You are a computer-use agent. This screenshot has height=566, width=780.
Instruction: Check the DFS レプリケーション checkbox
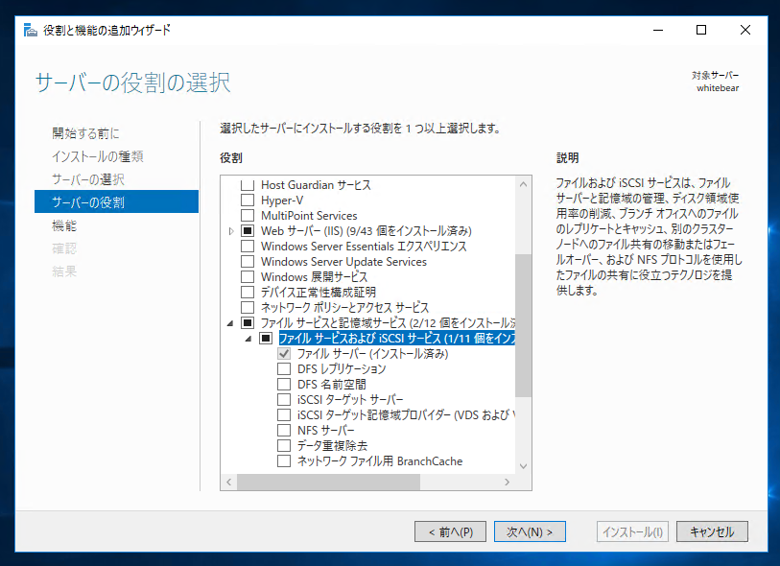click(284, 369)
